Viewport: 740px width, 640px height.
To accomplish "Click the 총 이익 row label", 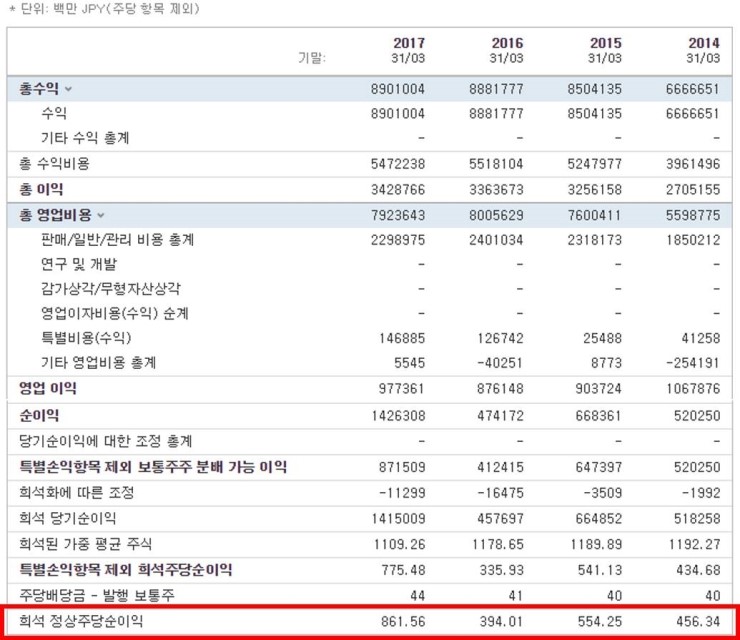I will [41, 190].
